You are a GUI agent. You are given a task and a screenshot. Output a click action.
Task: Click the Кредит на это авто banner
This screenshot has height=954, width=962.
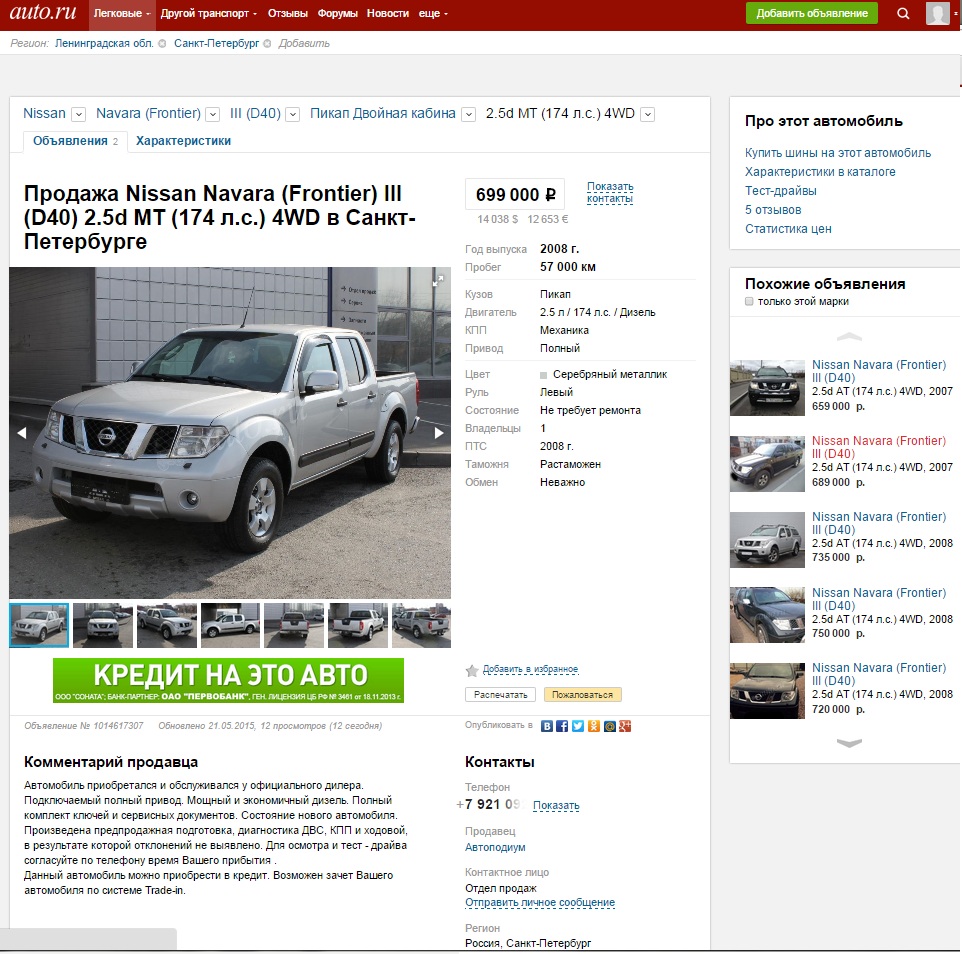point(228,680)
